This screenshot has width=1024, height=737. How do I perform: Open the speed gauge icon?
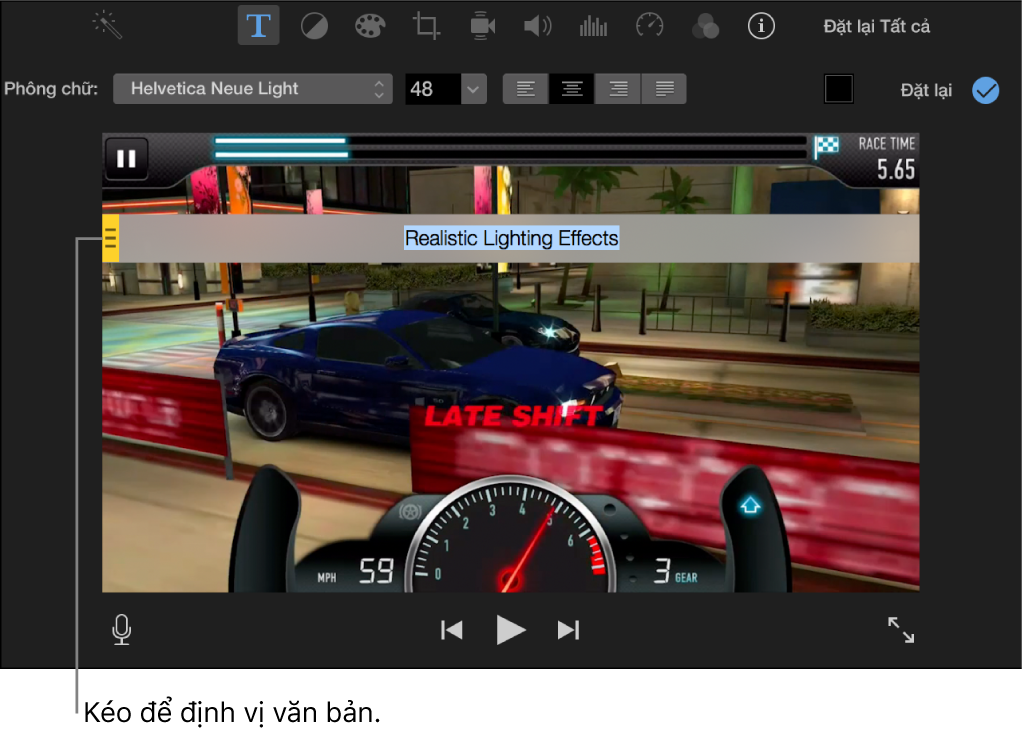pos(650,26)
